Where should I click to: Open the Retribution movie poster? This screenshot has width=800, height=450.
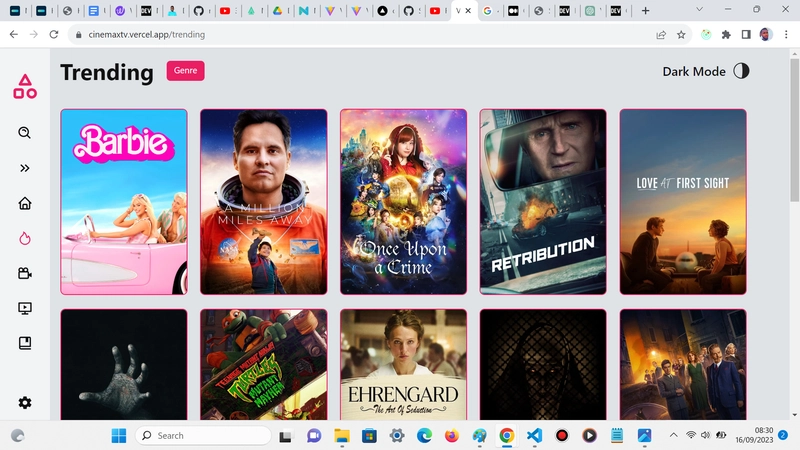point(543,202)
